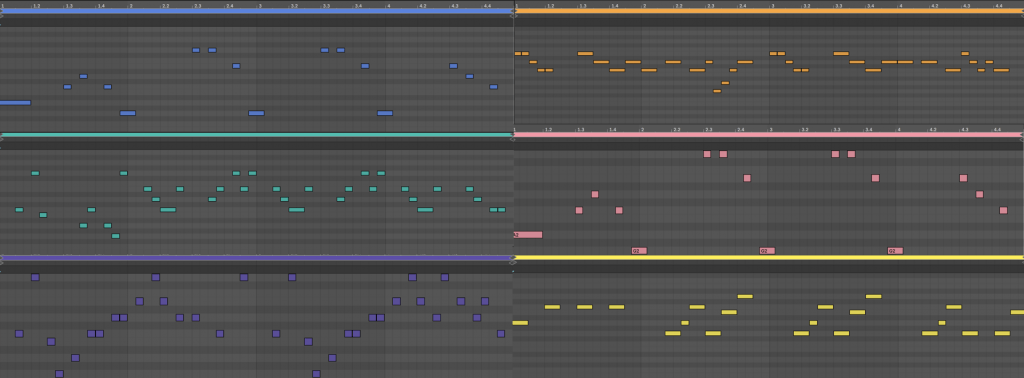Select the pink clip loop bar
The image size is (1024, 378).
(x=769, y=134)
